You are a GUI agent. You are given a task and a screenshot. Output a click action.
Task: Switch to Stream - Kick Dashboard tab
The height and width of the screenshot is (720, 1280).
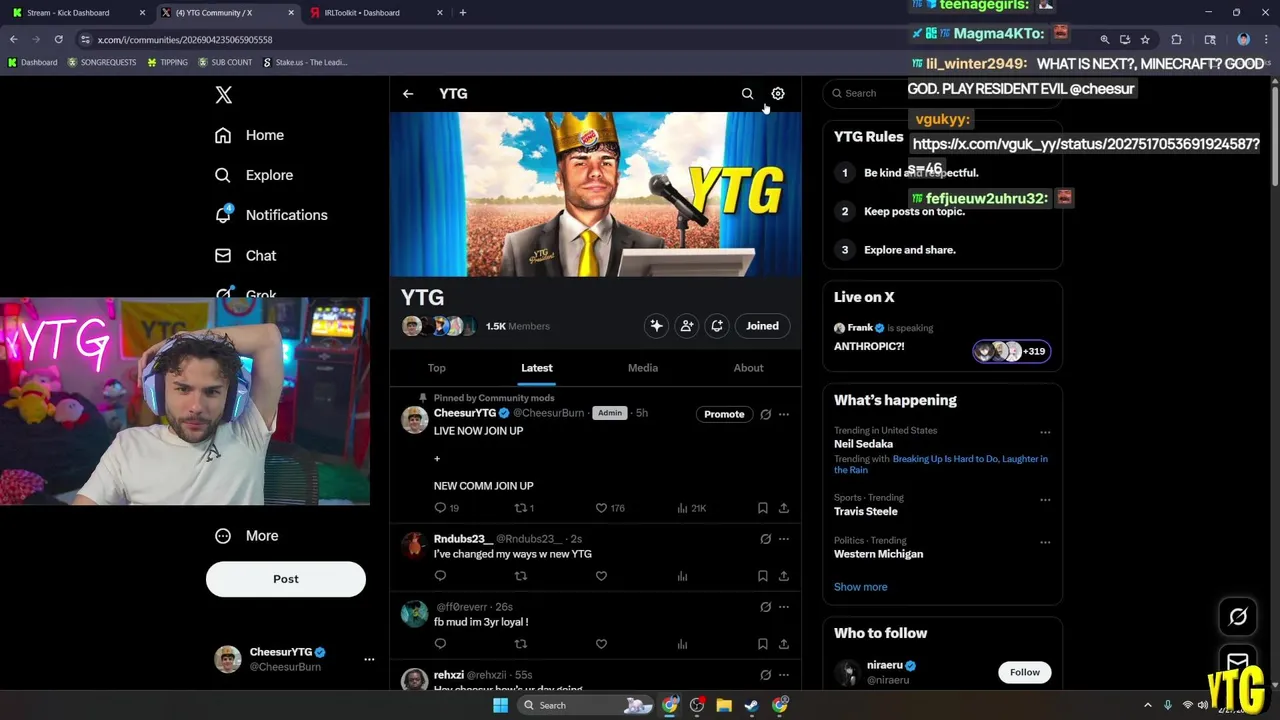tap(78, 13)
